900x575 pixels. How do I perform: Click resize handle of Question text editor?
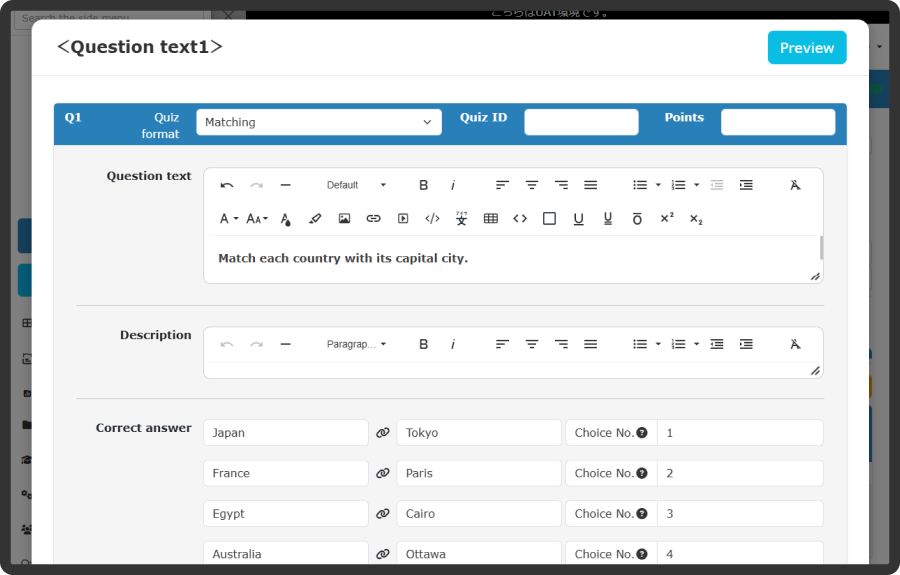point(815,277)
